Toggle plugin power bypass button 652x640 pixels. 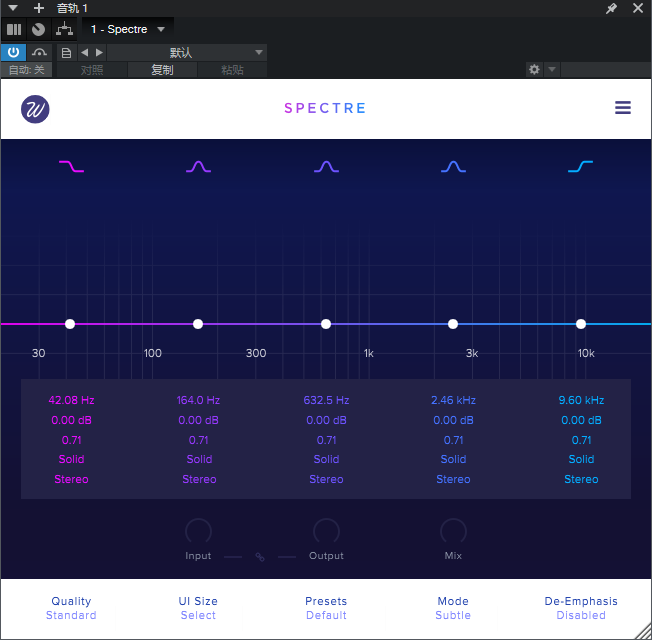[13, 52]
